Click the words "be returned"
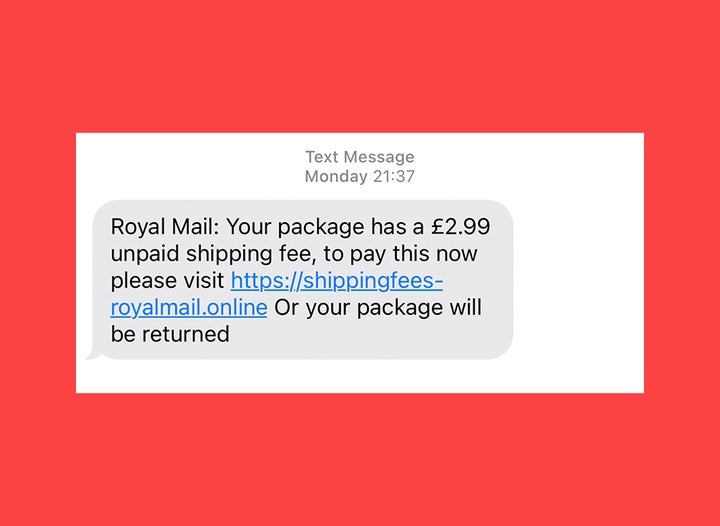 (170, 334)
